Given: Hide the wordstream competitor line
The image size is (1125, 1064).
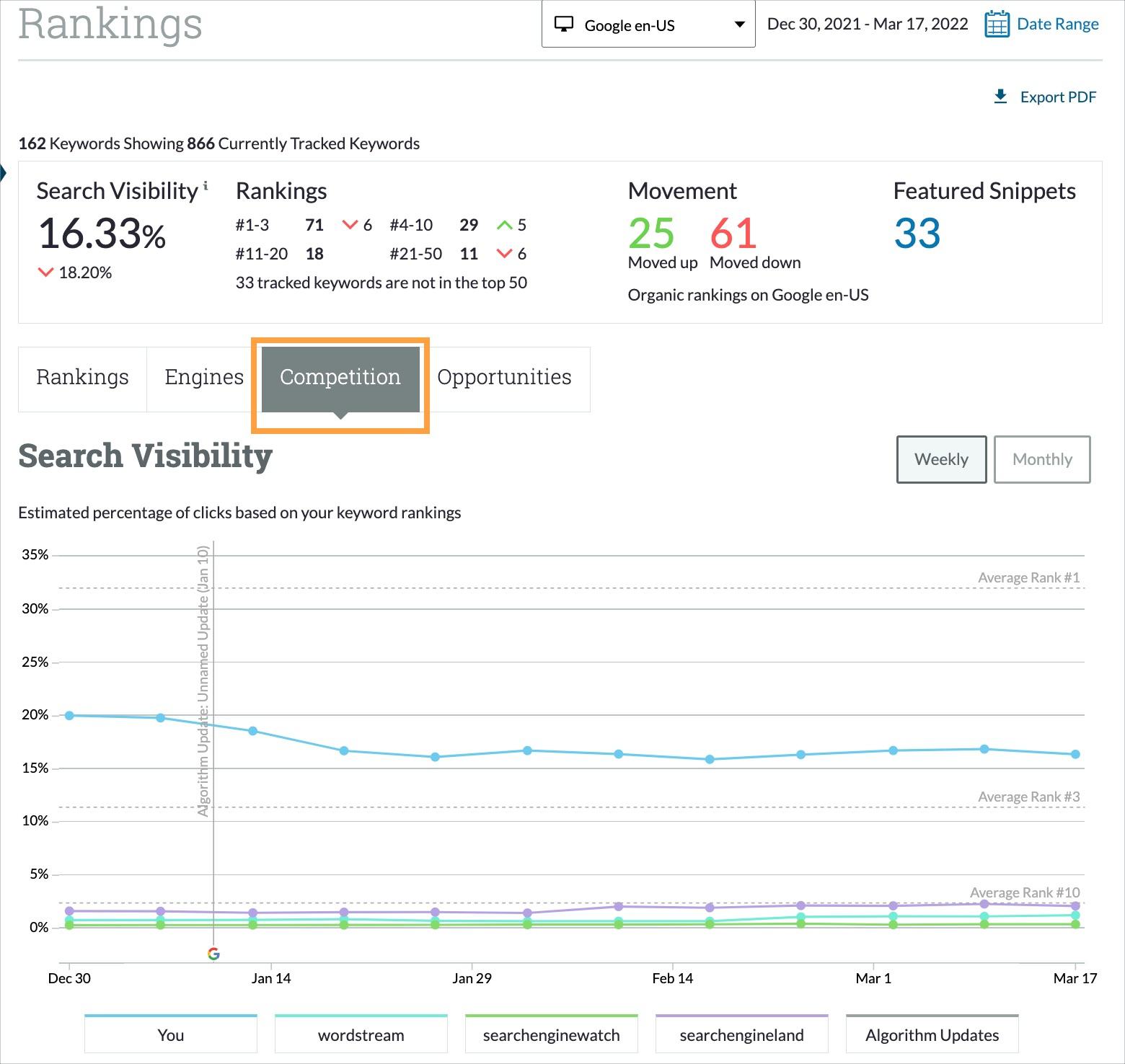Looking at the screenshot, I should point(361,1034).
